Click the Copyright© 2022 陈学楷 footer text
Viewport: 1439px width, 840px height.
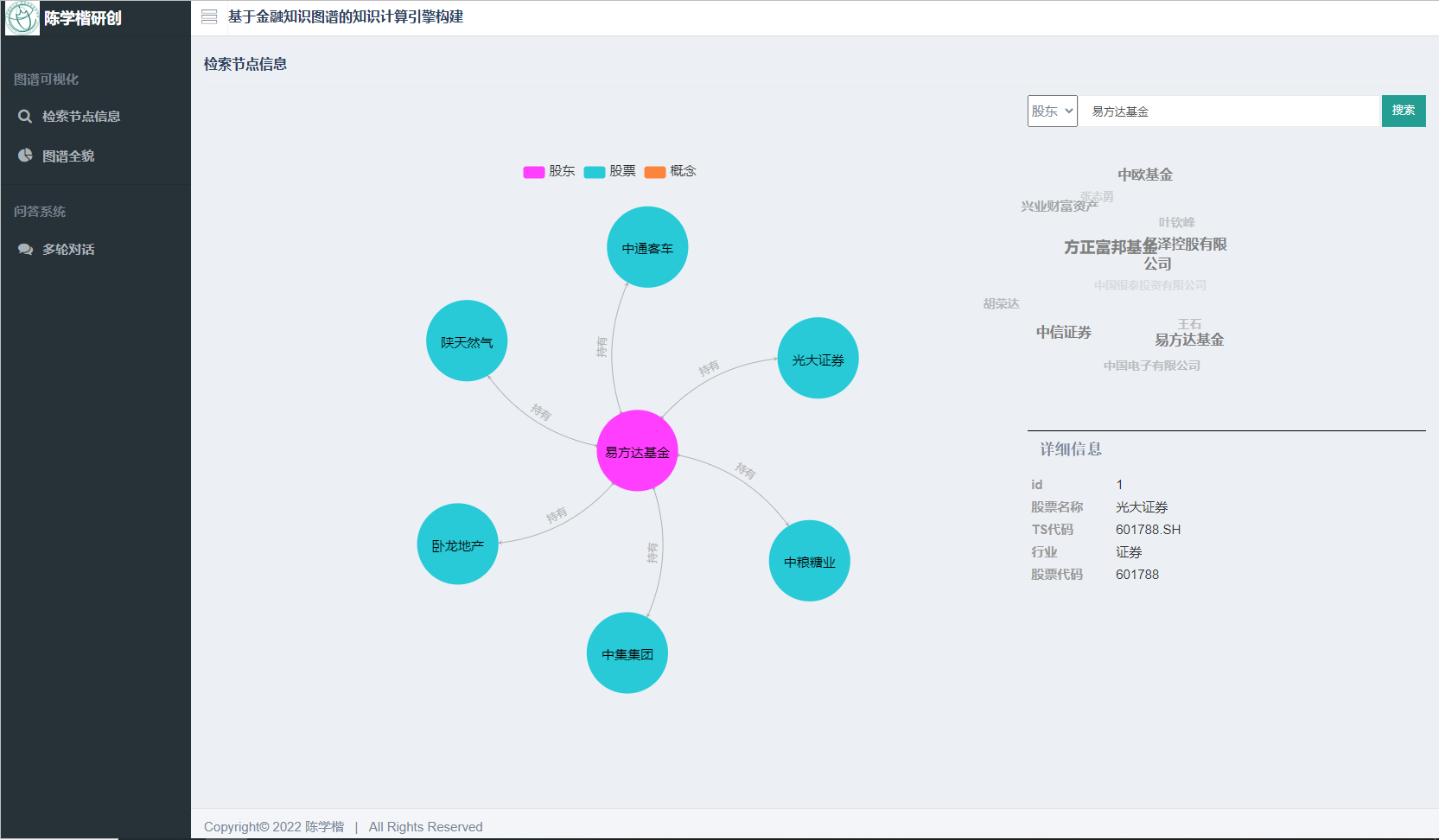(274, 827)
